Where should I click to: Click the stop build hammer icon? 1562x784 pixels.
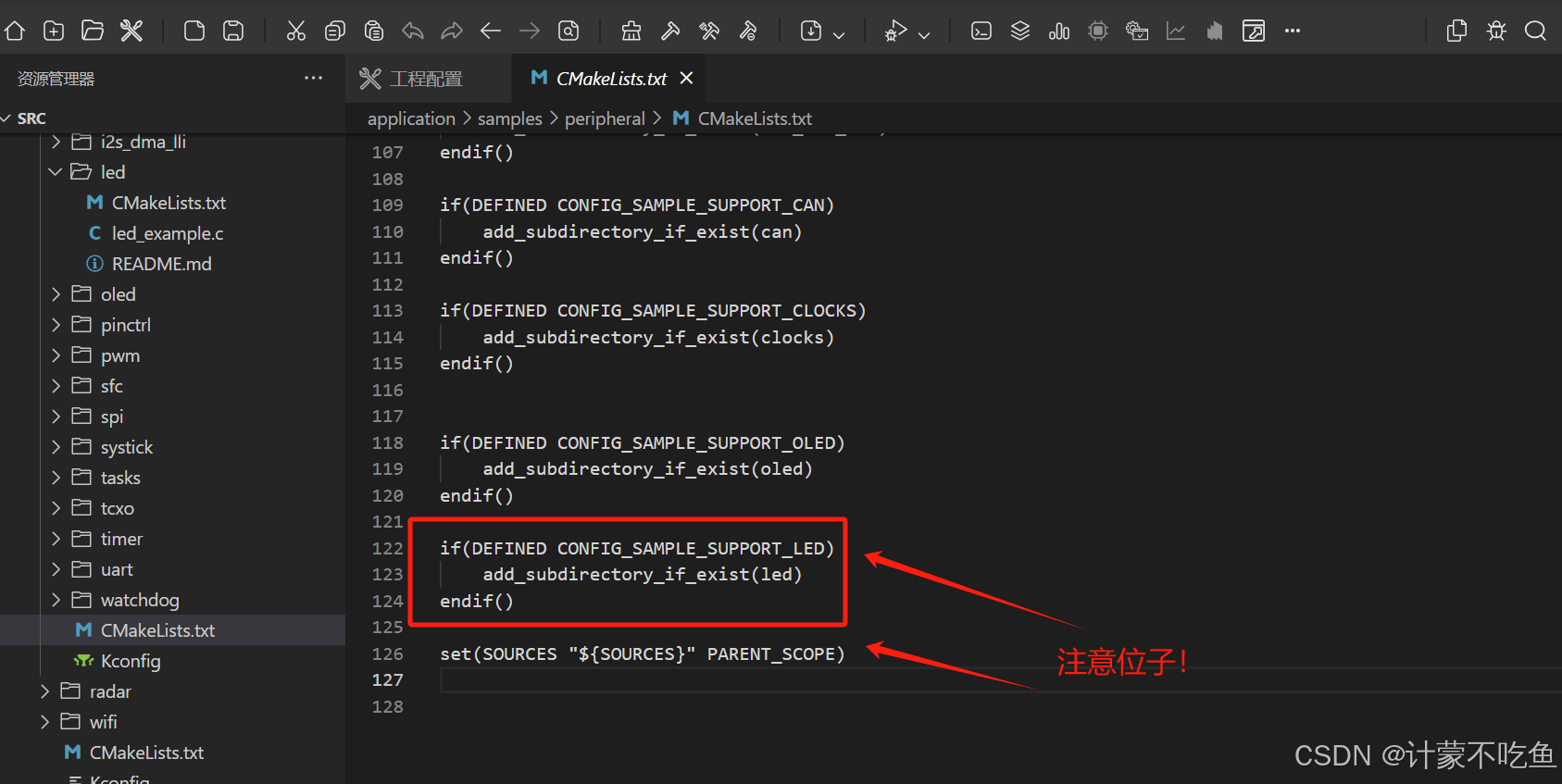click(x=748, y=31)
